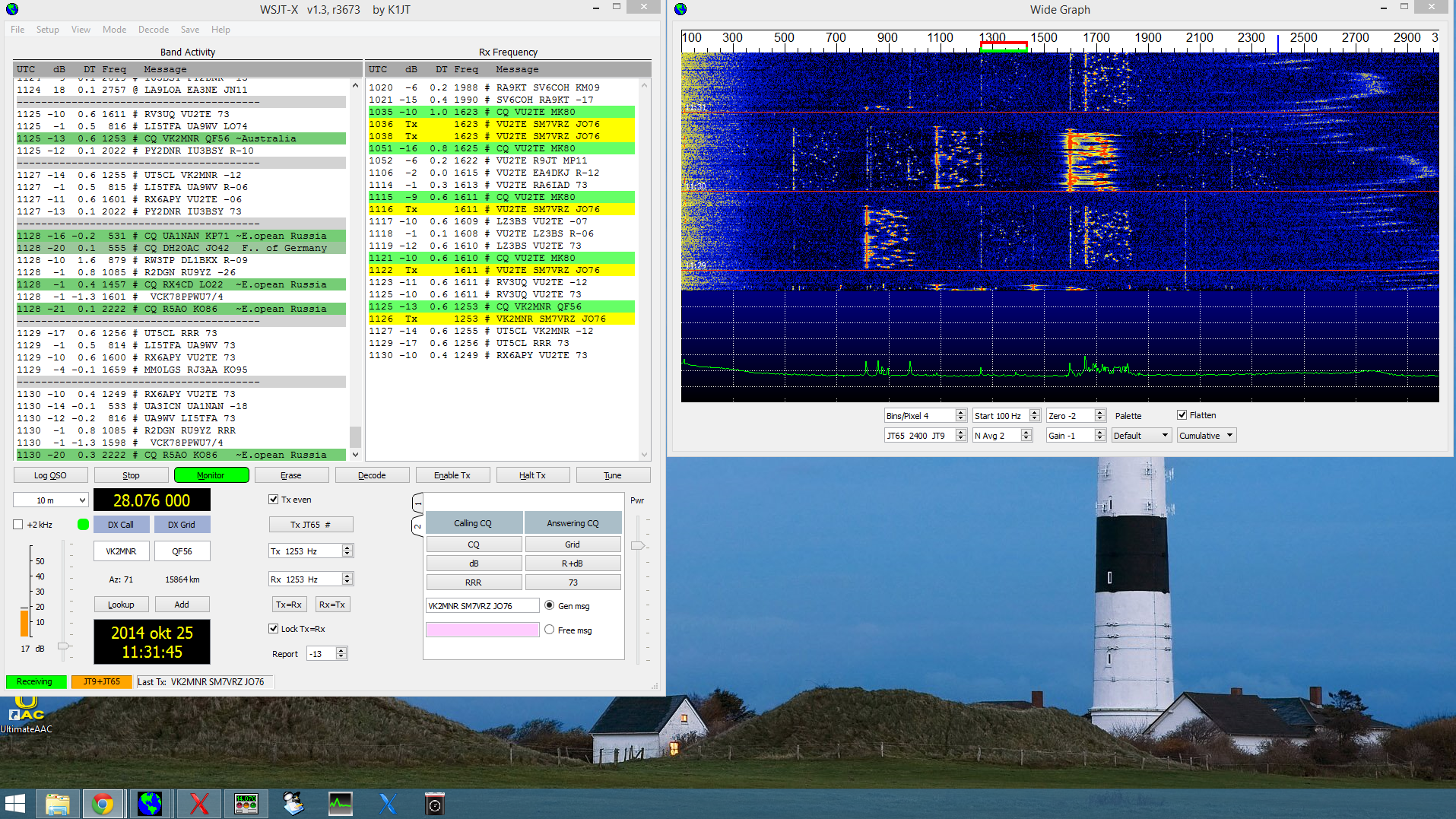The height and width of the screenshot is (819, 1456).
Task: Open green waveform monitor taskbar icon
Action: [x=341, y=803]
